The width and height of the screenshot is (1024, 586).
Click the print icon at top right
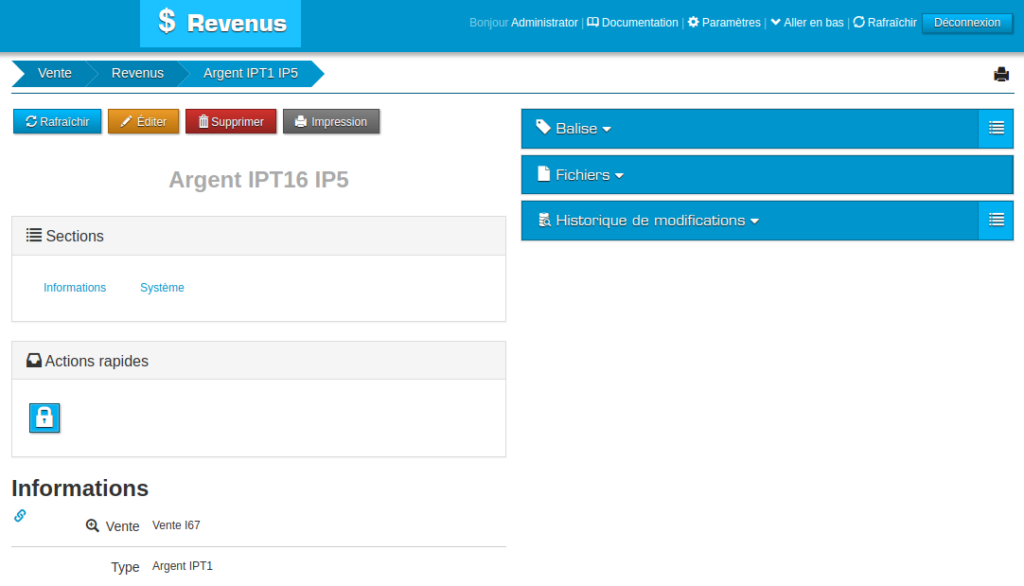[x=1001, y=73]
